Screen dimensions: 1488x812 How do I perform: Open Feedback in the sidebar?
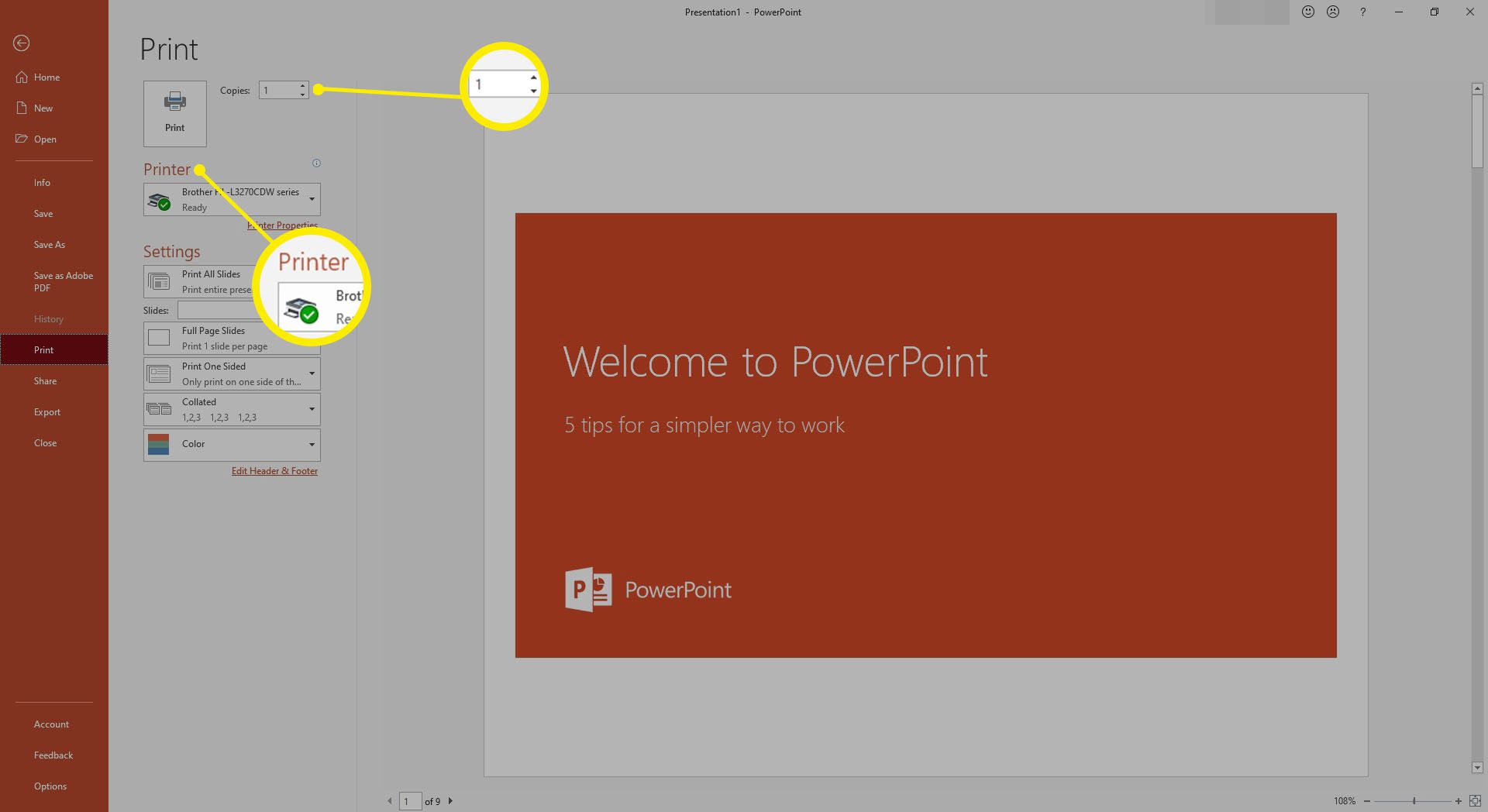click(54, 755)
